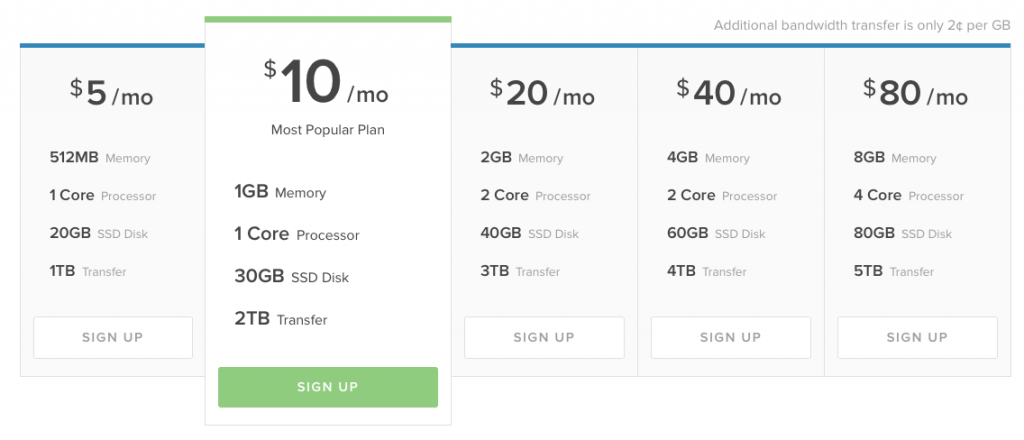Image resolution: width=1024 pixels, height=440 pixels.
Task: Click the $40/mo price heading
Action: pyautogui.click(x=729, y=93)
